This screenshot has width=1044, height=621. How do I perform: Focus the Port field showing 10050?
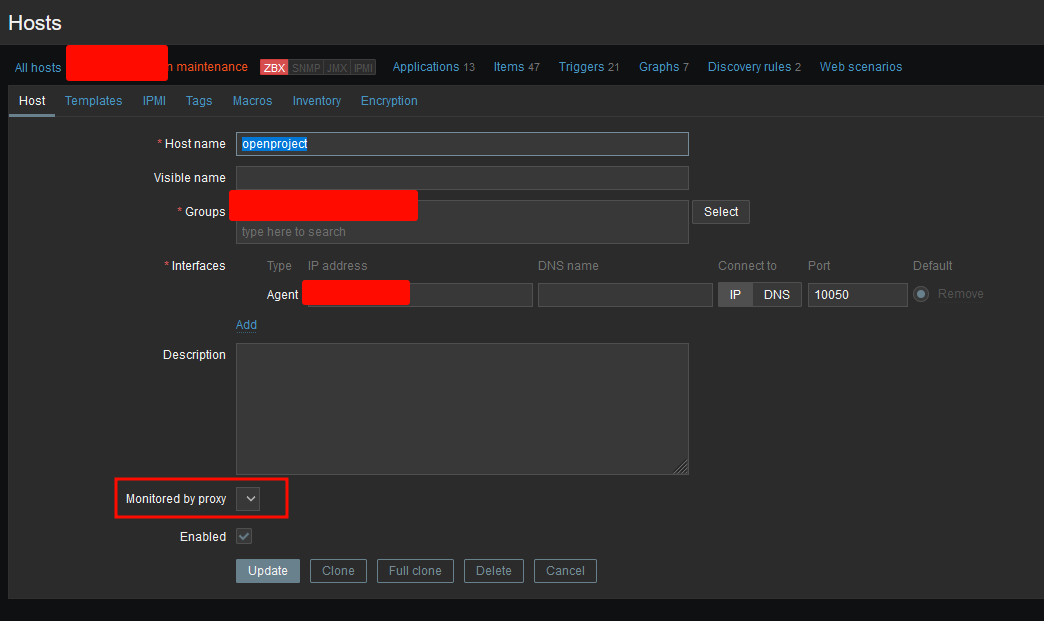pyautogui.click(x=857, y=295)
